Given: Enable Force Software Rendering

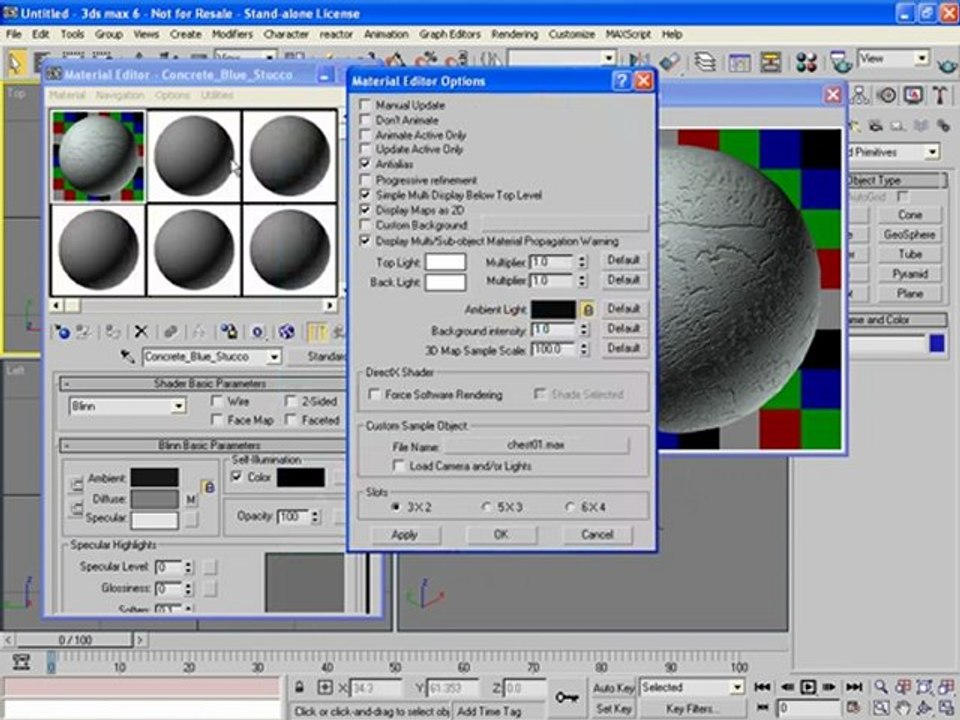Looking at the screenshot, I should tap(374, 395).
